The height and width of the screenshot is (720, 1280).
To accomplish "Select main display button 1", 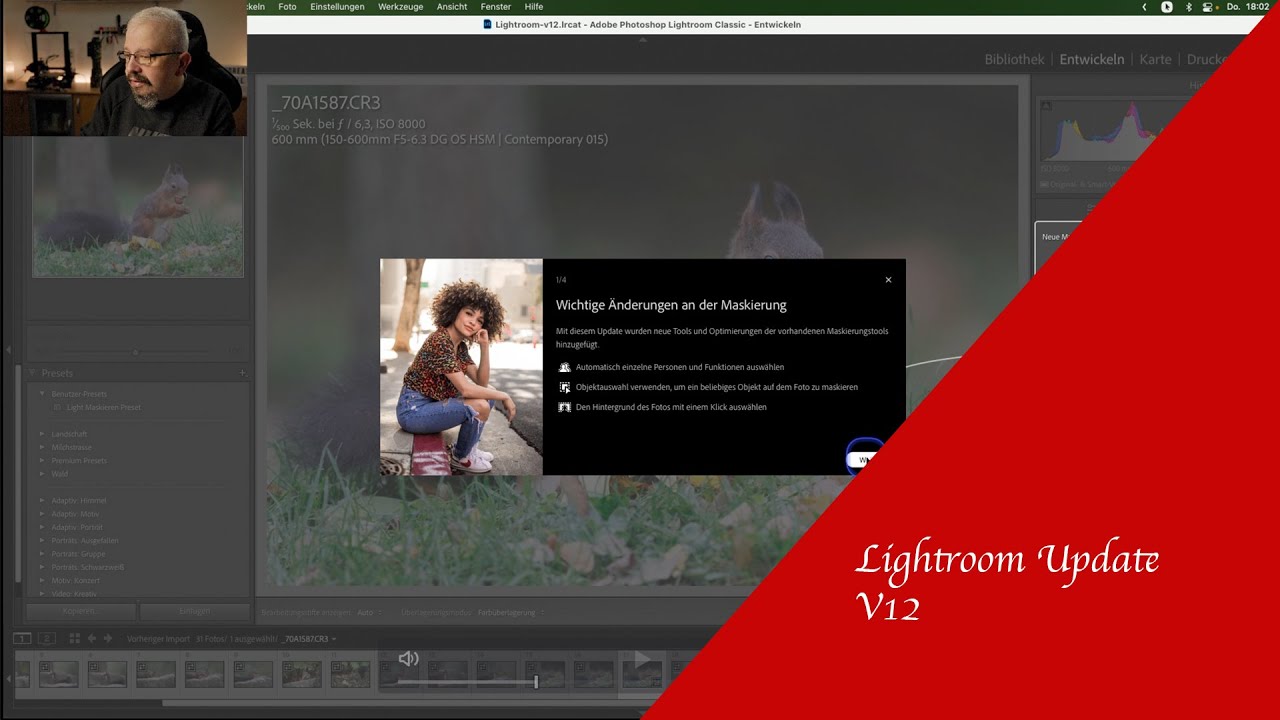I will coord(21,638).
